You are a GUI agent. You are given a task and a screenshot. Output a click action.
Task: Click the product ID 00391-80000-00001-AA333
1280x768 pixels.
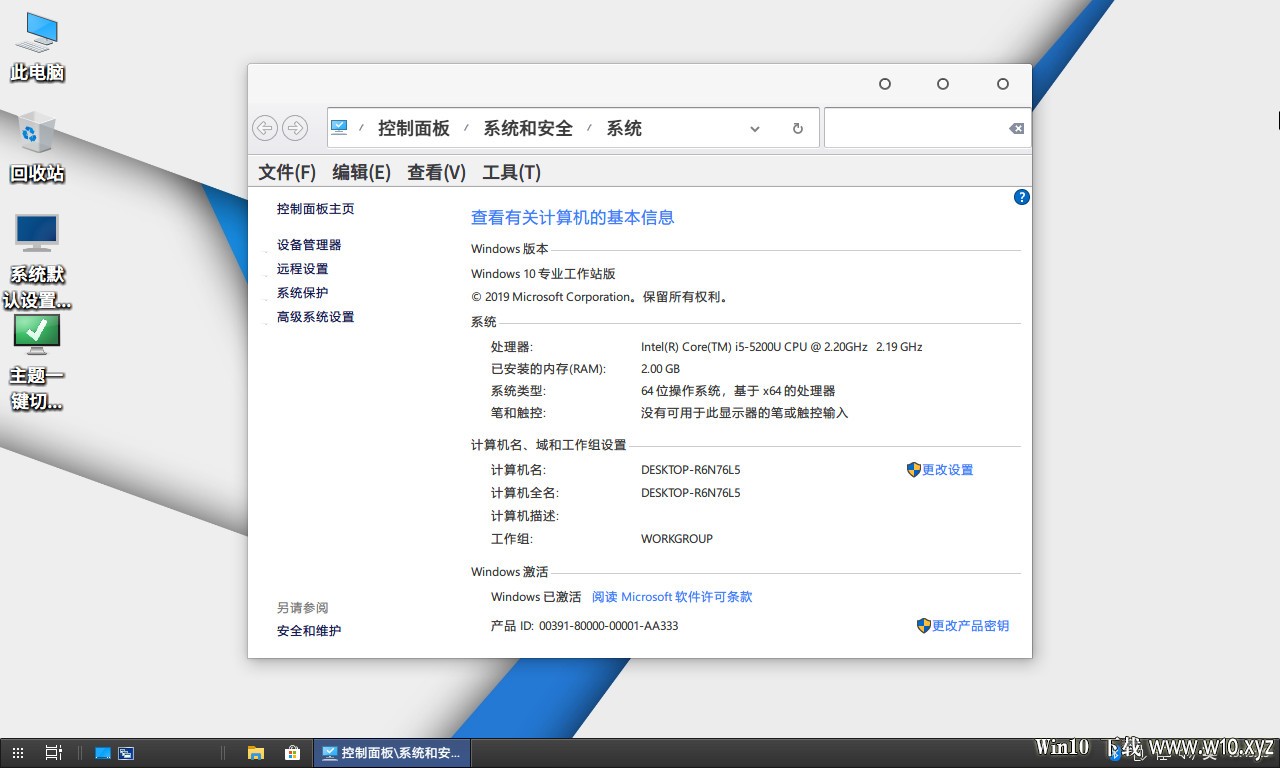pos(609,626)
